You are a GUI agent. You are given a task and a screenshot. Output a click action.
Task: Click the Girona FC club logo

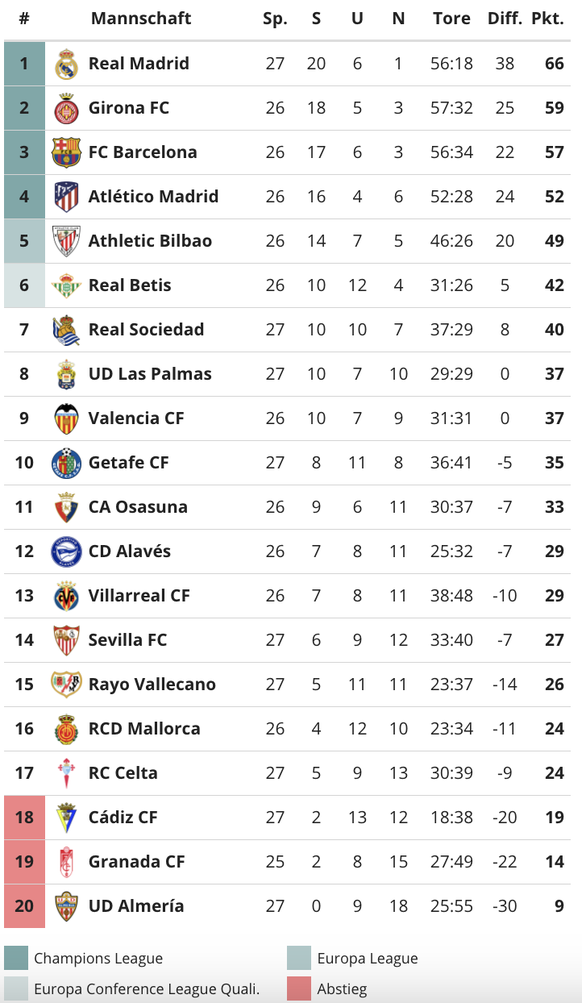point(66,108)
